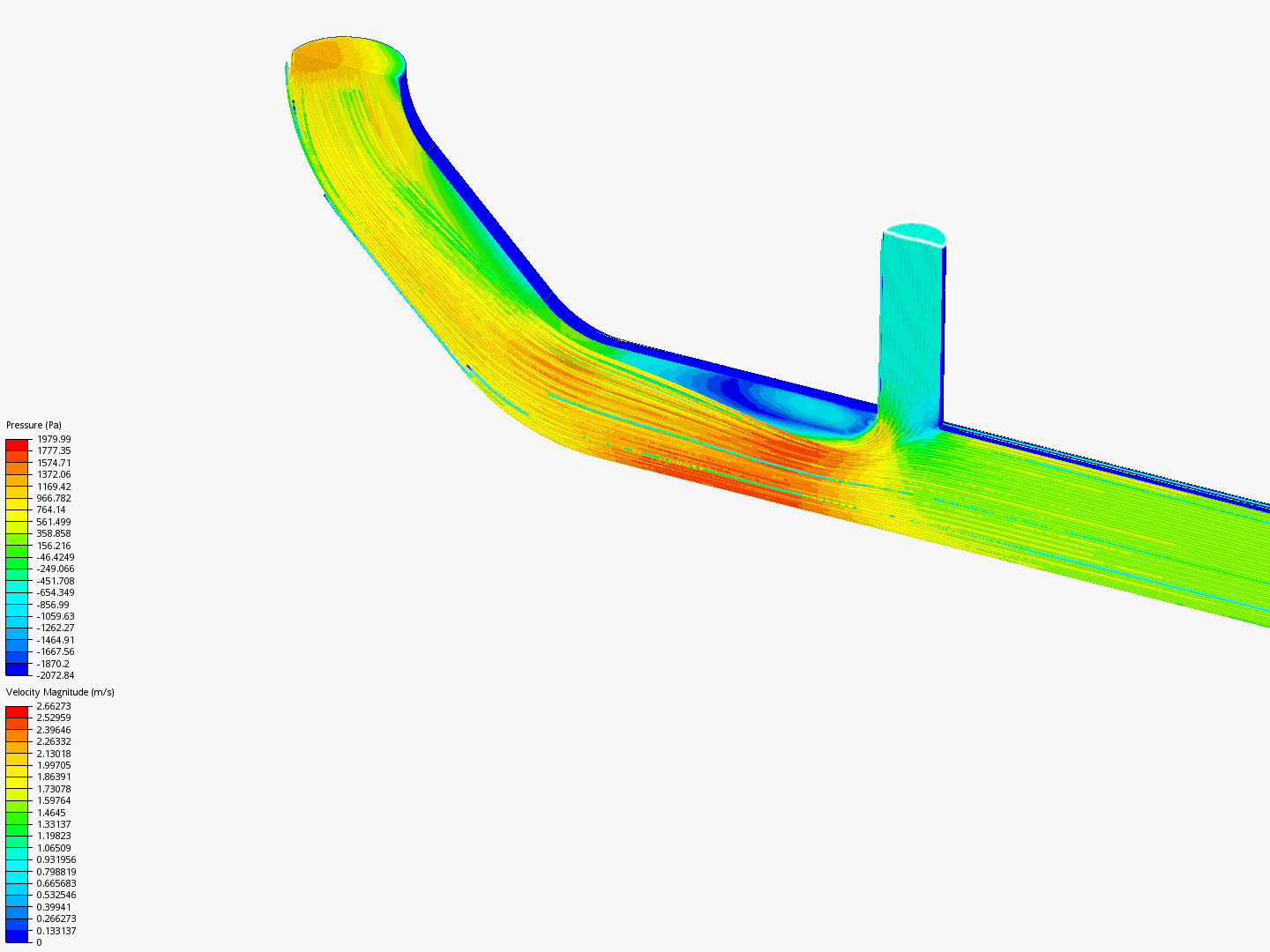Pick blue swatch between -1870.2 and -2072.84
The image size is (1270, 952).
coord(17,670)
